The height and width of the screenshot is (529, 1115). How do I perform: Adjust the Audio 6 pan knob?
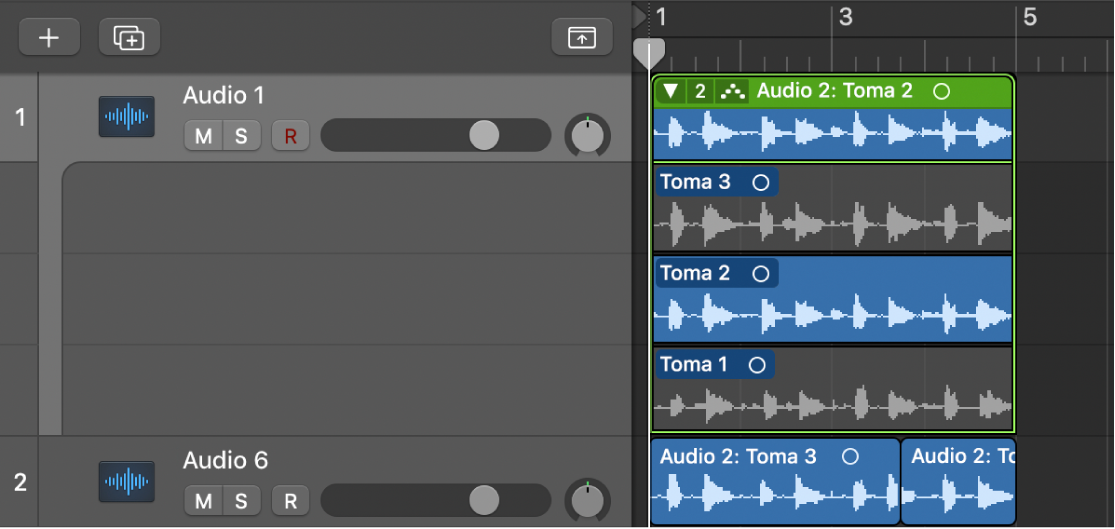[588, 500]
